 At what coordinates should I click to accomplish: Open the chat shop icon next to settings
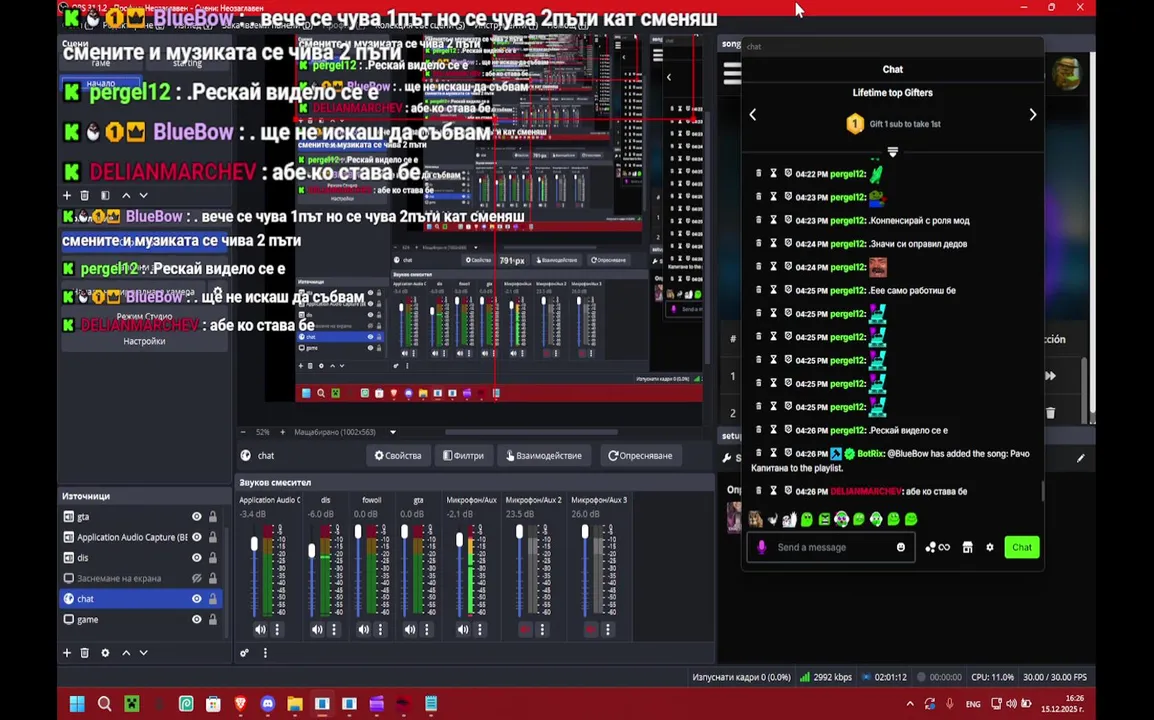pos(968,547)
